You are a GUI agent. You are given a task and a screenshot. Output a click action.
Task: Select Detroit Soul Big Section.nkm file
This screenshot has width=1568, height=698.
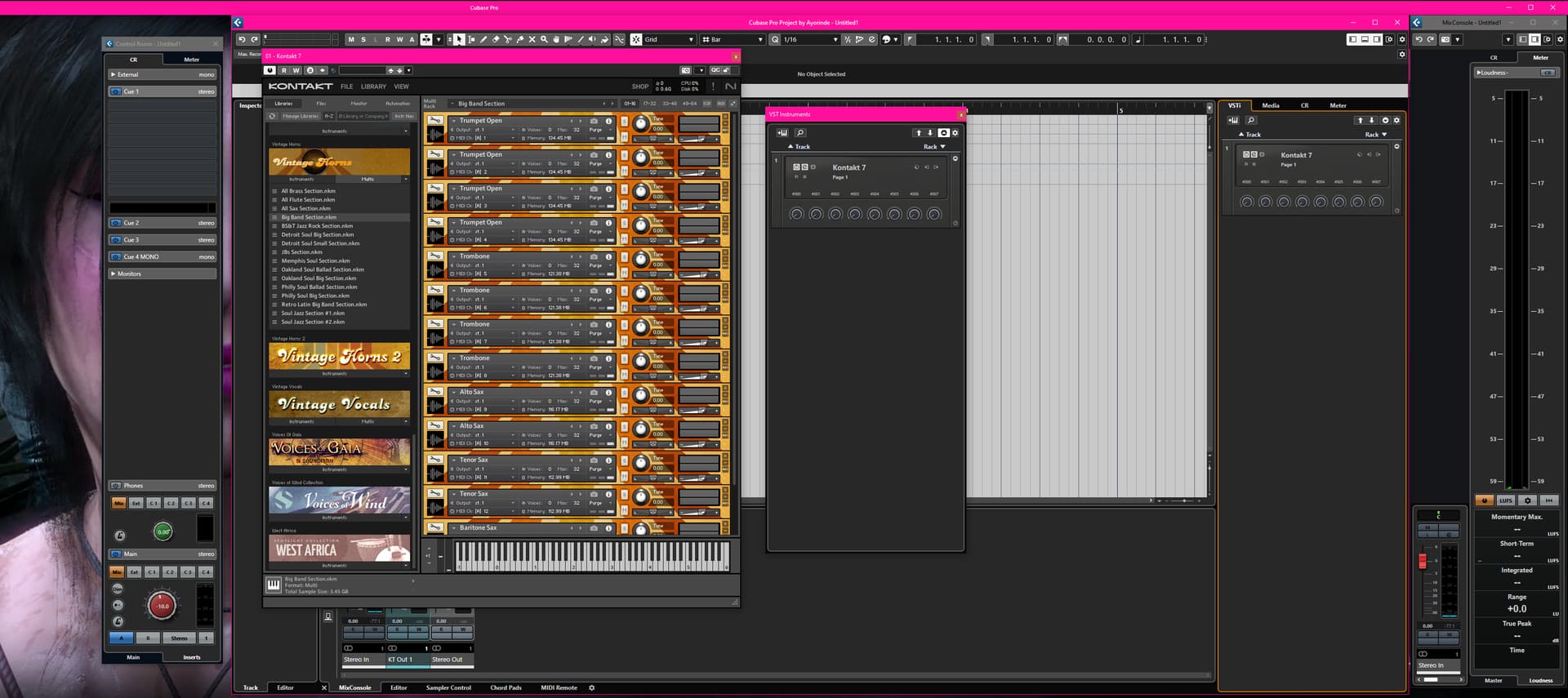(318, 234)
